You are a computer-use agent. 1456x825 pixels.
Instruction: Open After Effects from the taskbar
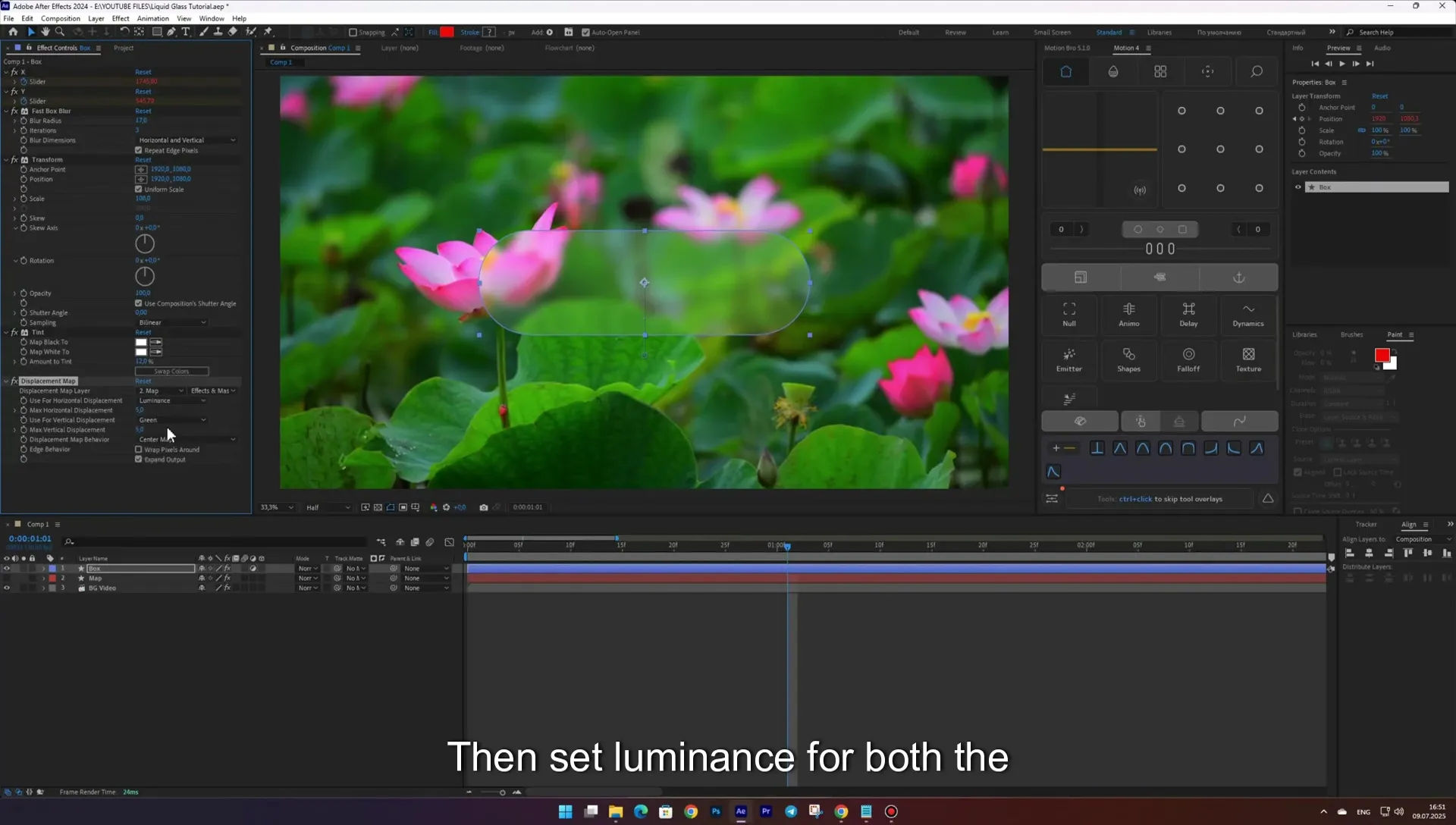pos(741,811)
